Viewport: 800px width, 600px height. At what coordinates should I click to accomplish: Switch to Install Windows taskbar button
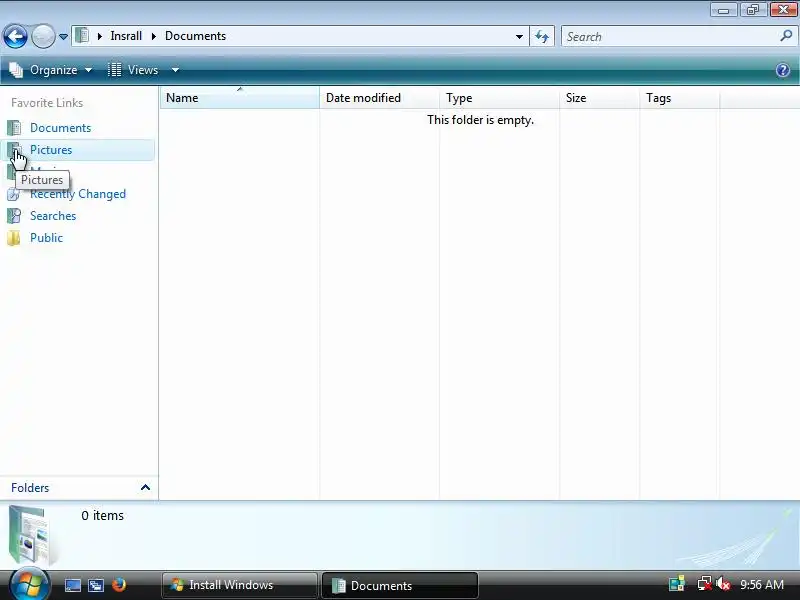point(239,585)
